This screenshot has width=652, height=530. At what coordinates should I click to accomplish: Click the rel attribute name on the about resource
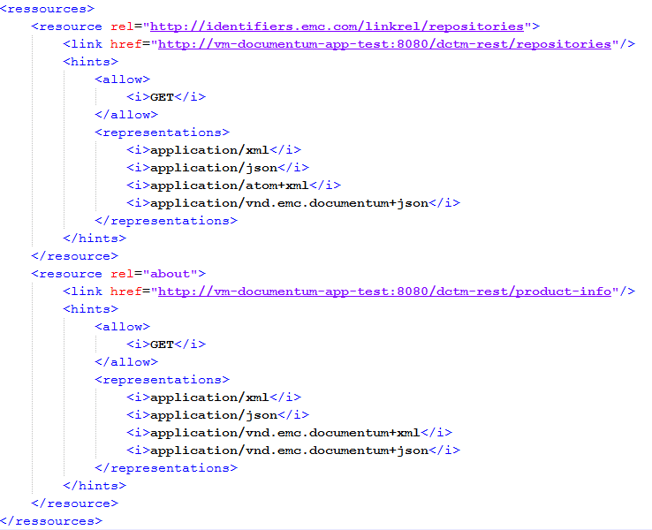(122, 274)
